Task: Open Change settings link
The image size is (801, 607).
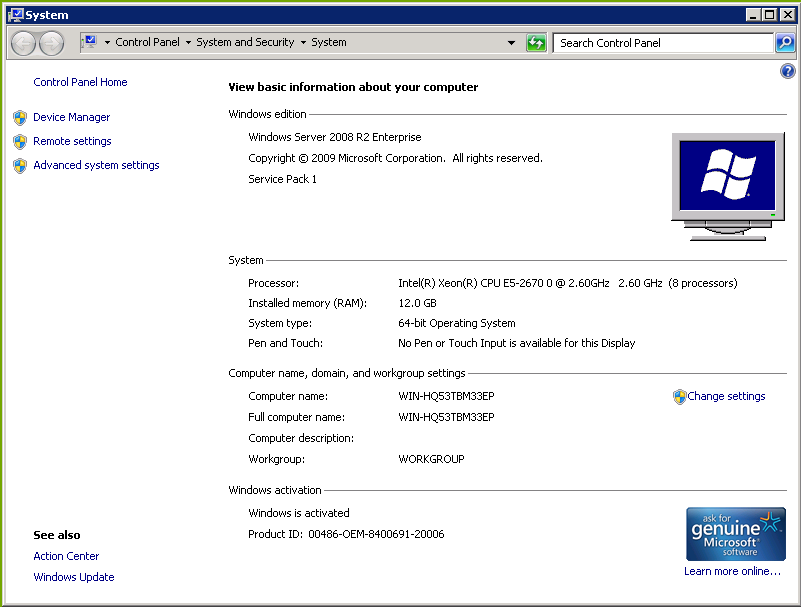Action: pyautogui.click(x=726, y=396)
